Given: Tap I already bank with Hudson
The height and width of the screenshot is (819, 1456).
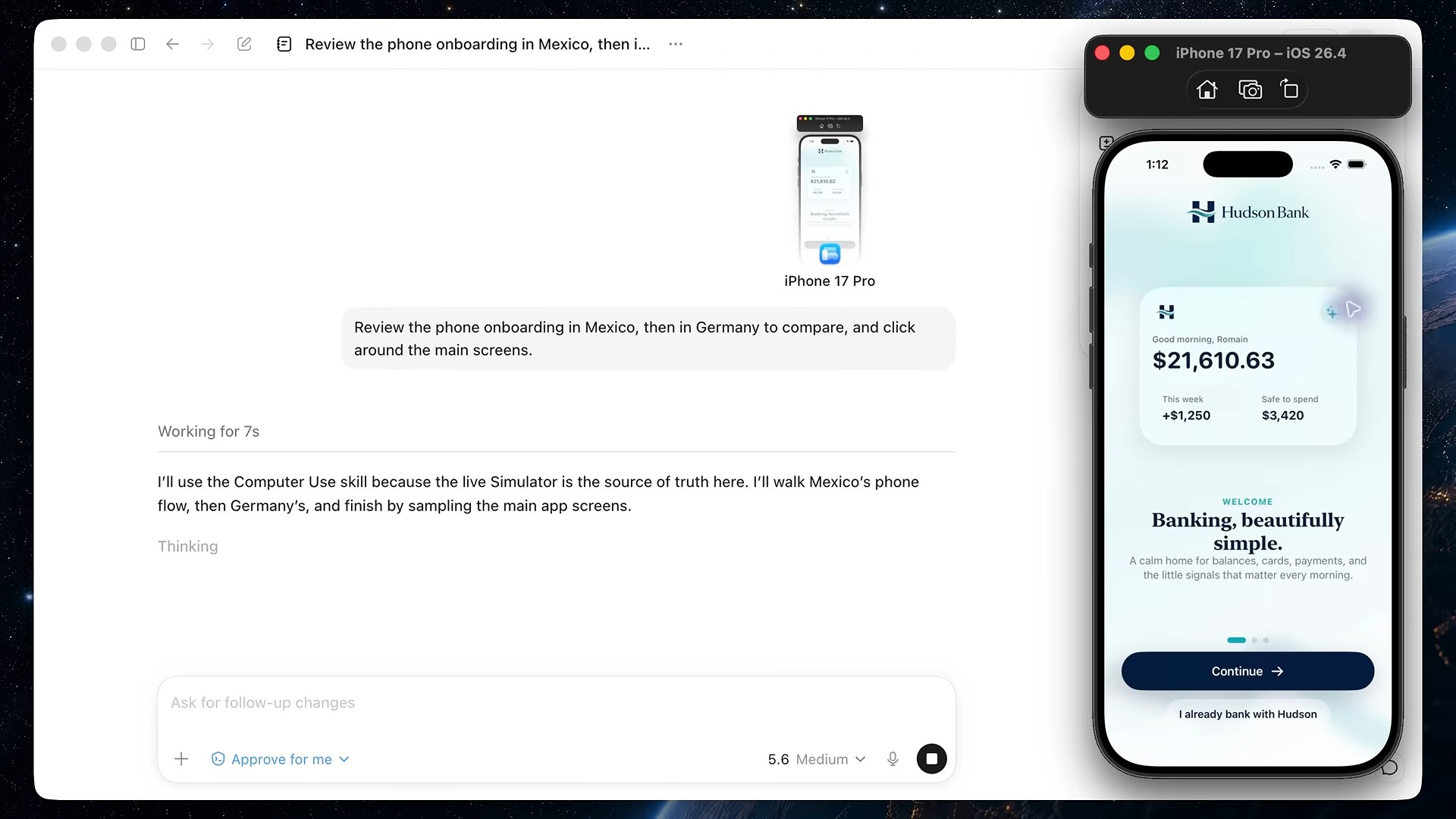Looking at the screenshot, I should click(1247, 714).
